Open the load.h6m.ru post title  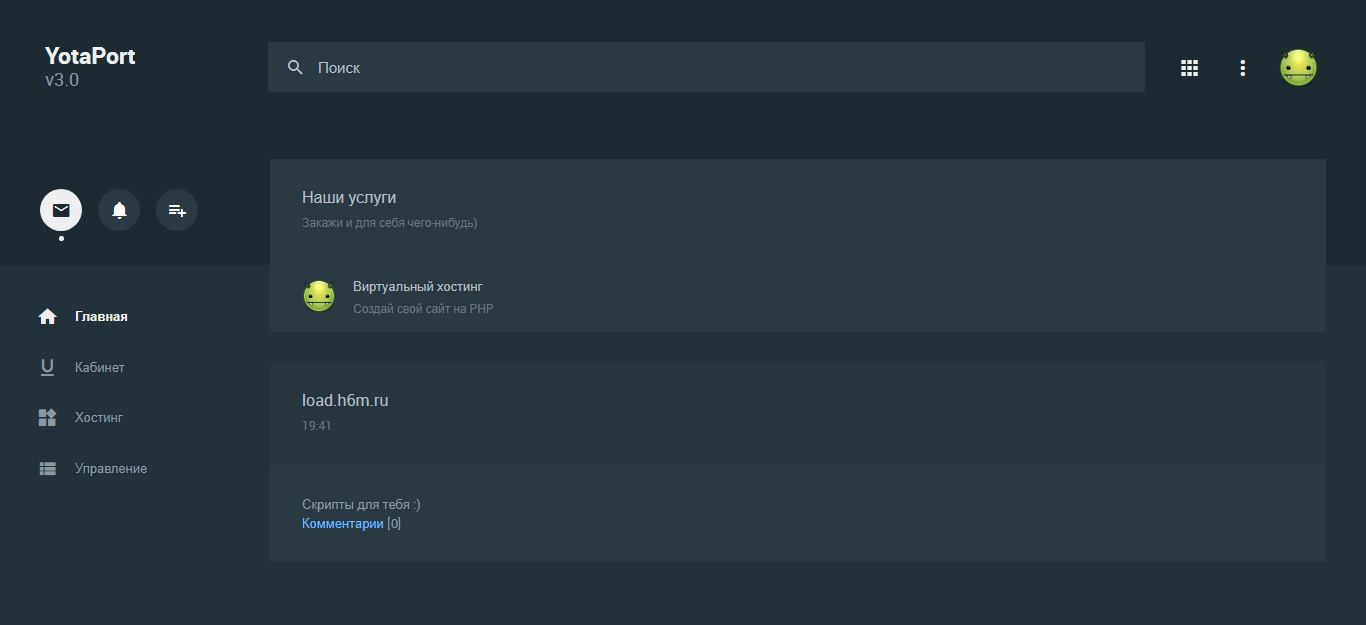point(345,401)
